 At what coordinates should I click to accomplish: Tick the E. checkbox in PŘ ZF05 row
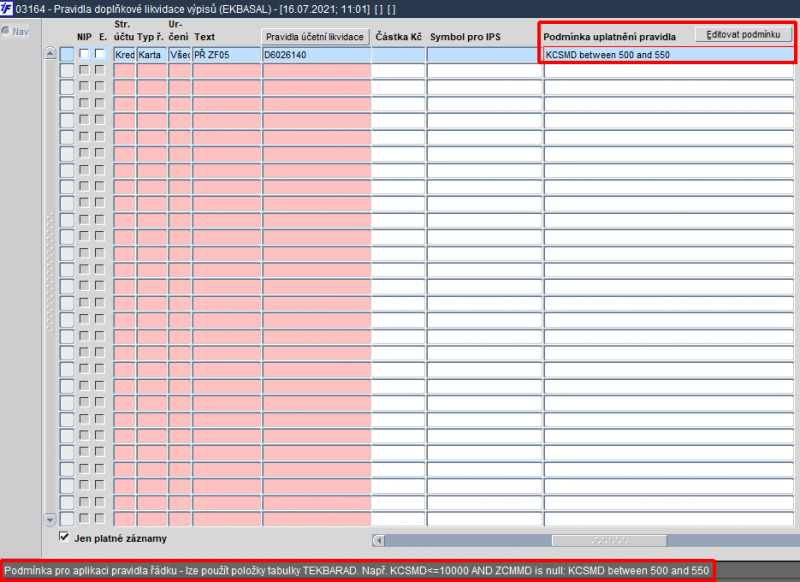[99, 54]
